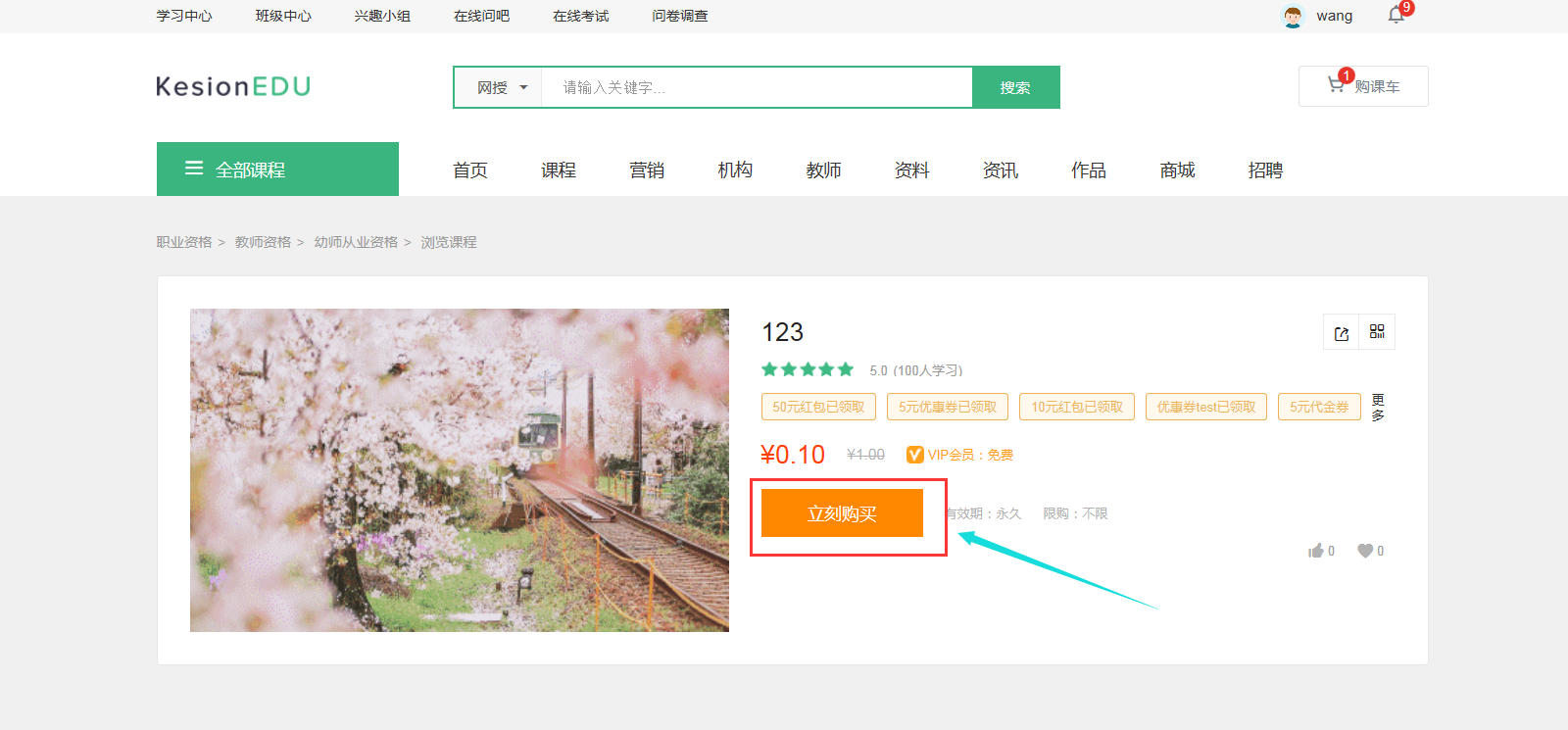Open the 网授 search type dropdown

[x=502, y=88]
